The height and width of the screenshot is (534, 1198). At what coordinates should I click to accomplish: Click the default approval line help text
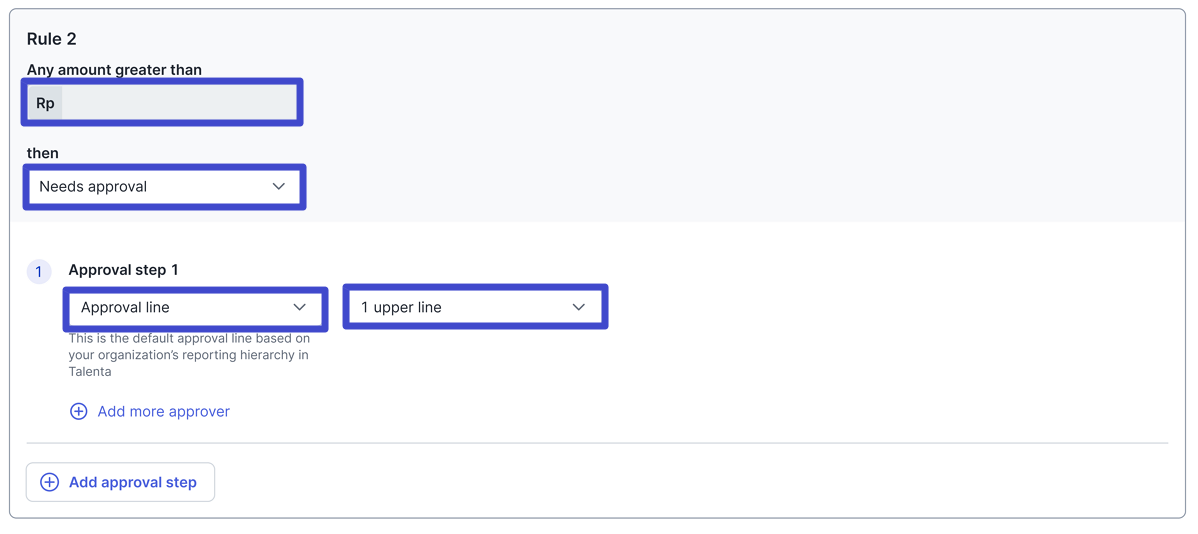tap(189, 354)
